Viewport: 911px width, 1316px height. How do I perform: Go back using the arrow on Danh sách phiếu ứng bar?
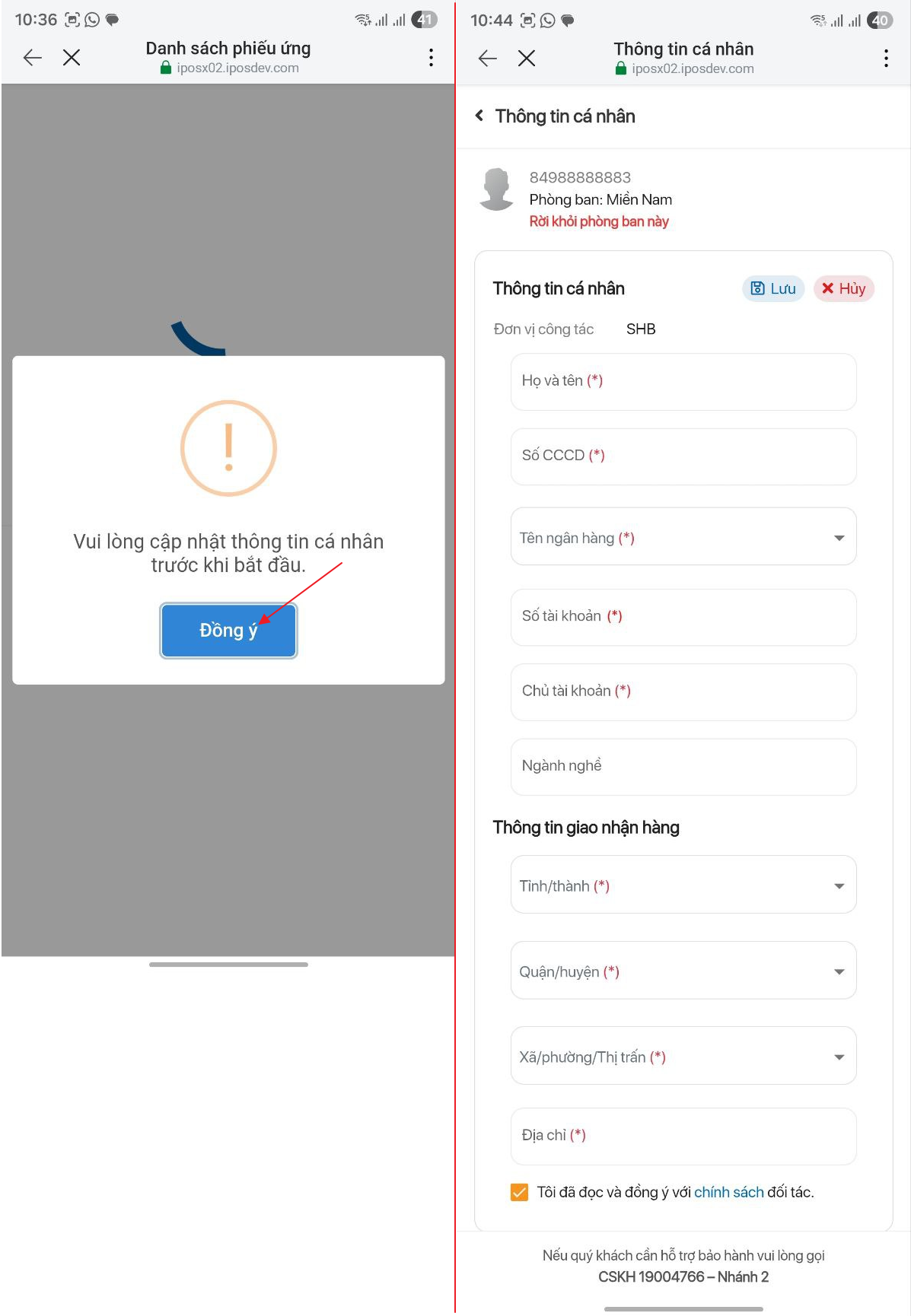tap(32, 57)
